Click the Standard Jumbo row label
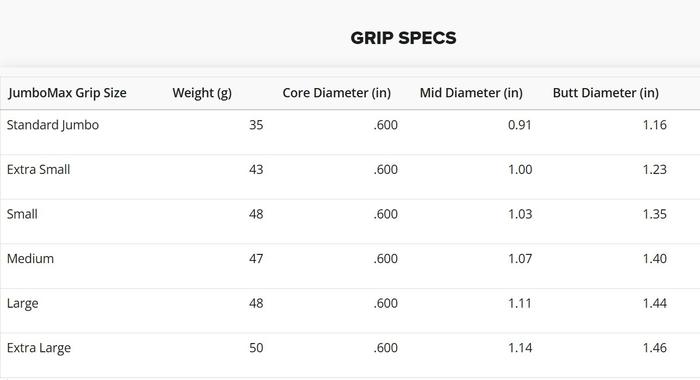This screenshot has height=380, width=700. (x=53, y=125)
